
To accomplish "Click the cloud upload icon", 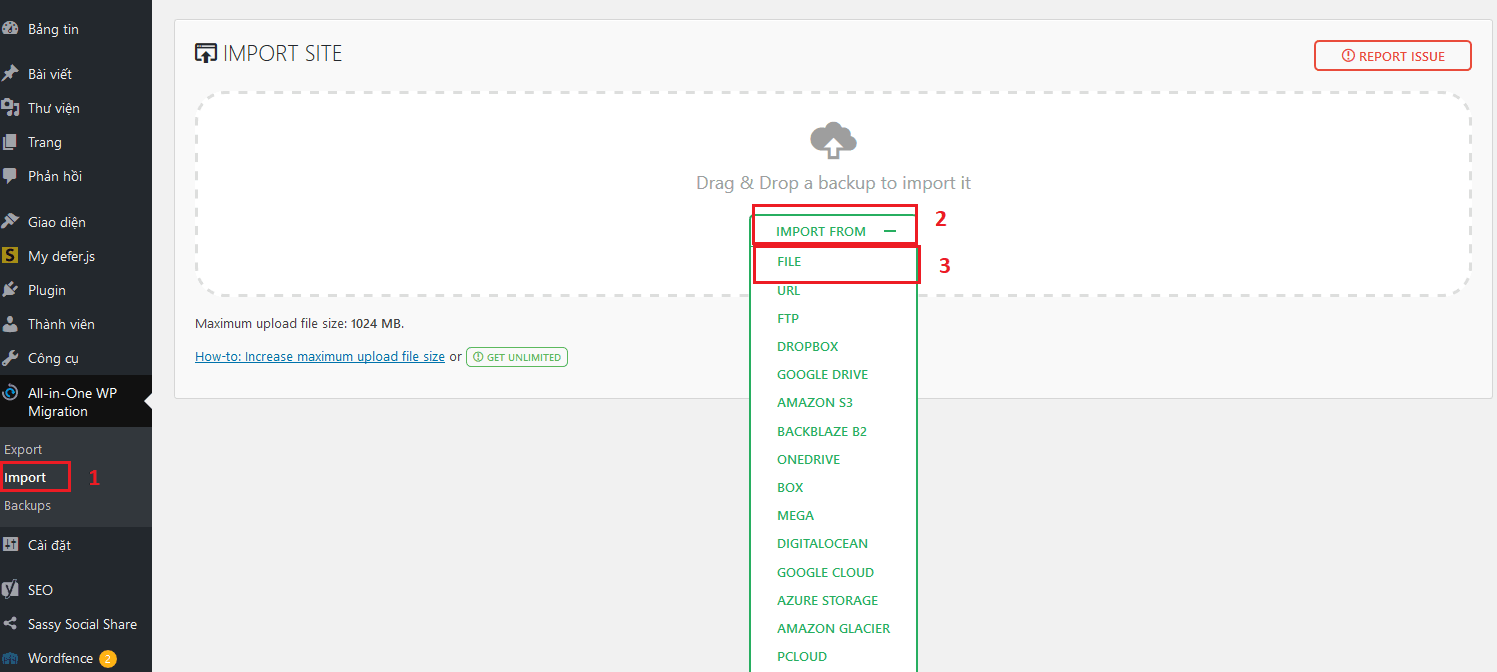I will click(833, 141).
